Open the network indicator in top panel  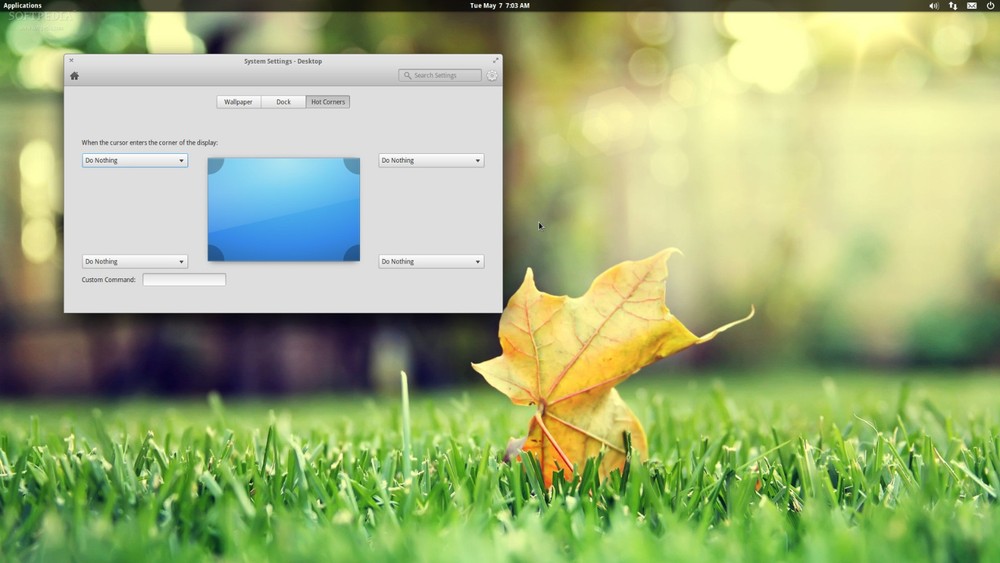(x=953, y=6)
